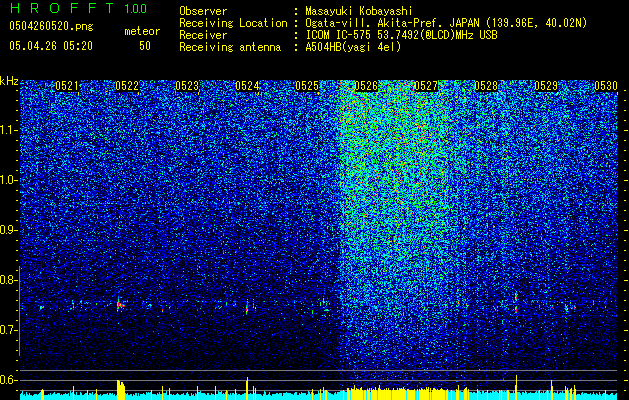Click the ICOM IC-575 receiver text
This screenshot has width=629, height=400.
coord(401,35)
